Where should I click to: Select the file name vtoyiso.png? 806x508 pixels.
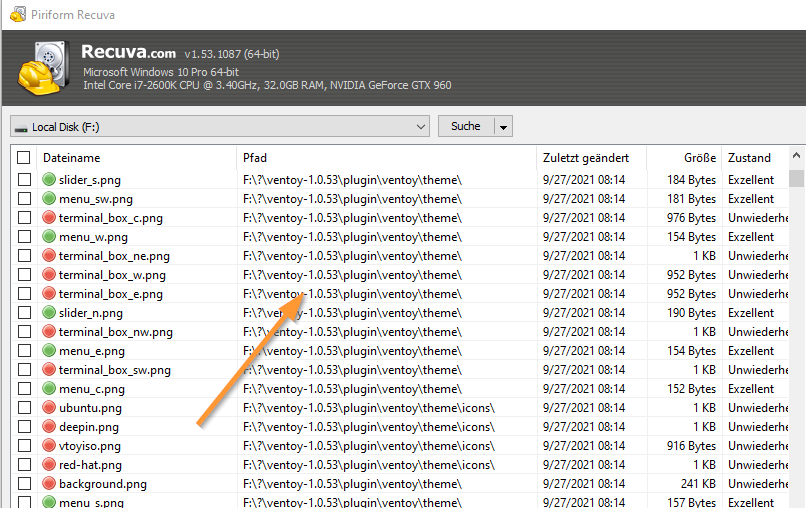pos(90,446)
